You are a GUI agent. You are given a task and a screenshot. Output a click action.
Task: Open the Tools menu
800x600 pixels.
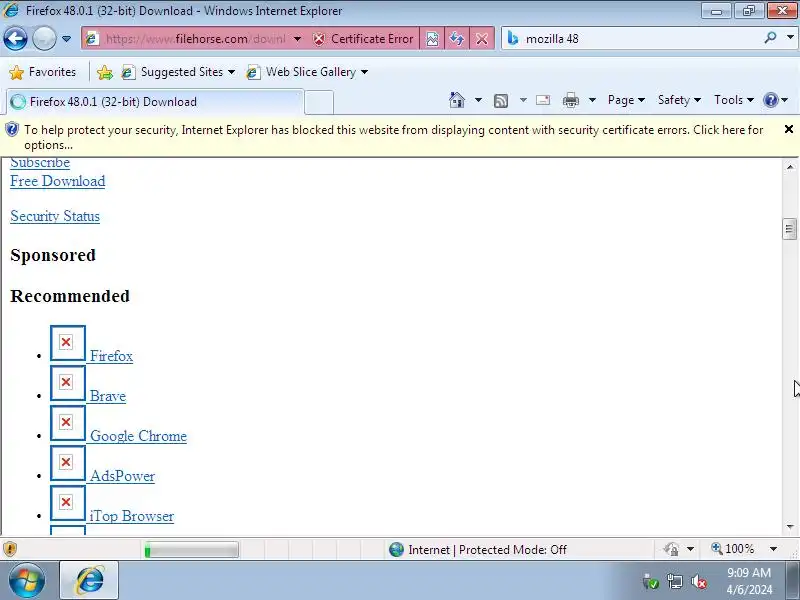click(734, 100)
